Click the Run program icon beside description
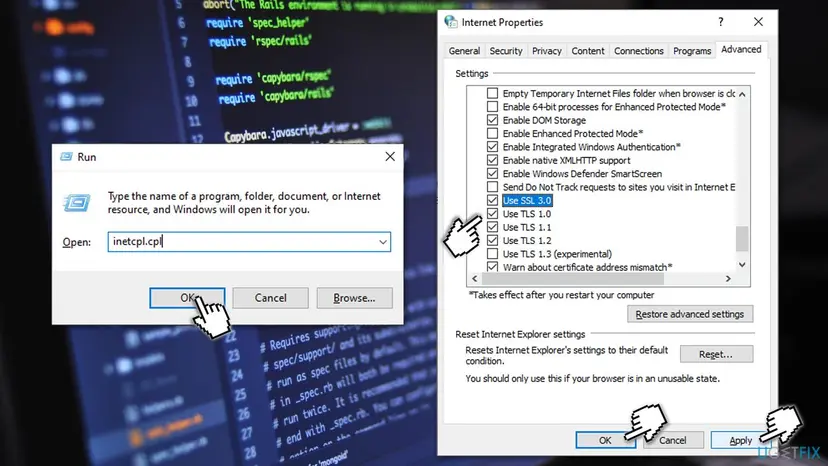Image resolution: width=828 pixels, height=466 pixels. 77,203
